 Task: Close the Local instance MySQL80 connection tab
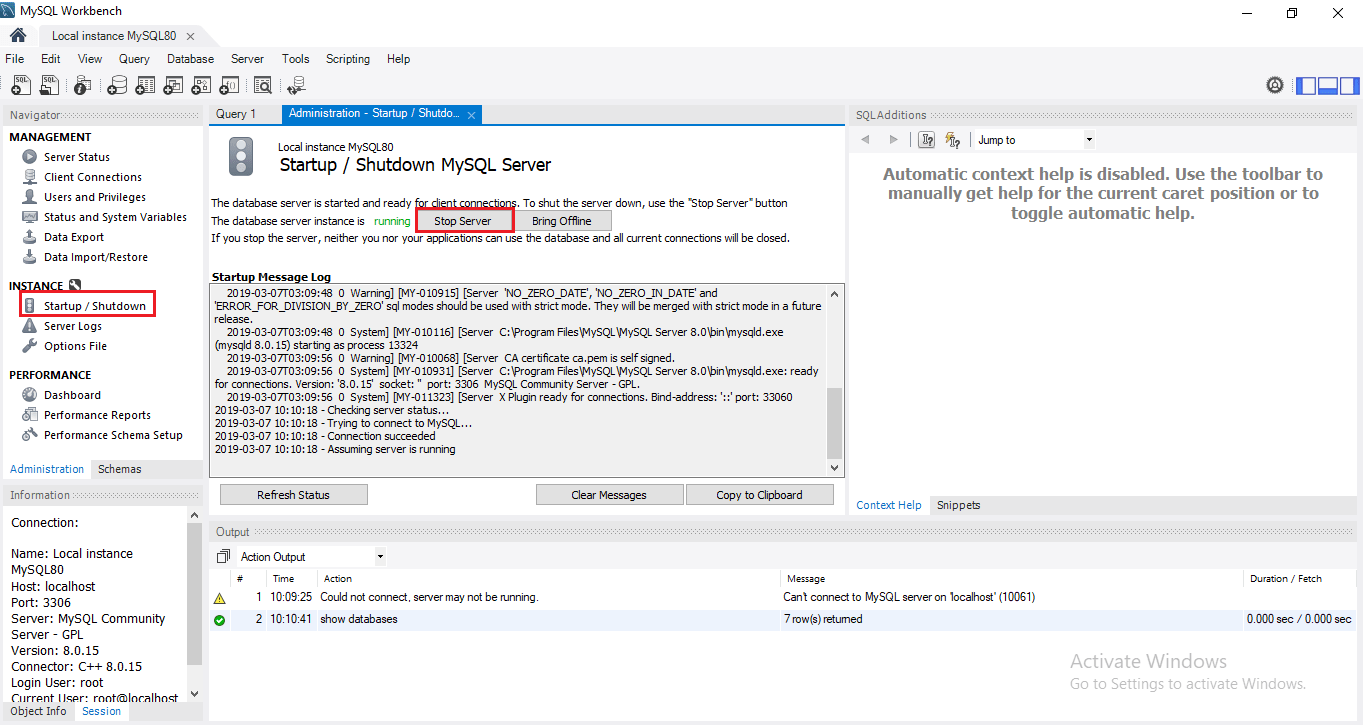(190, 36)
